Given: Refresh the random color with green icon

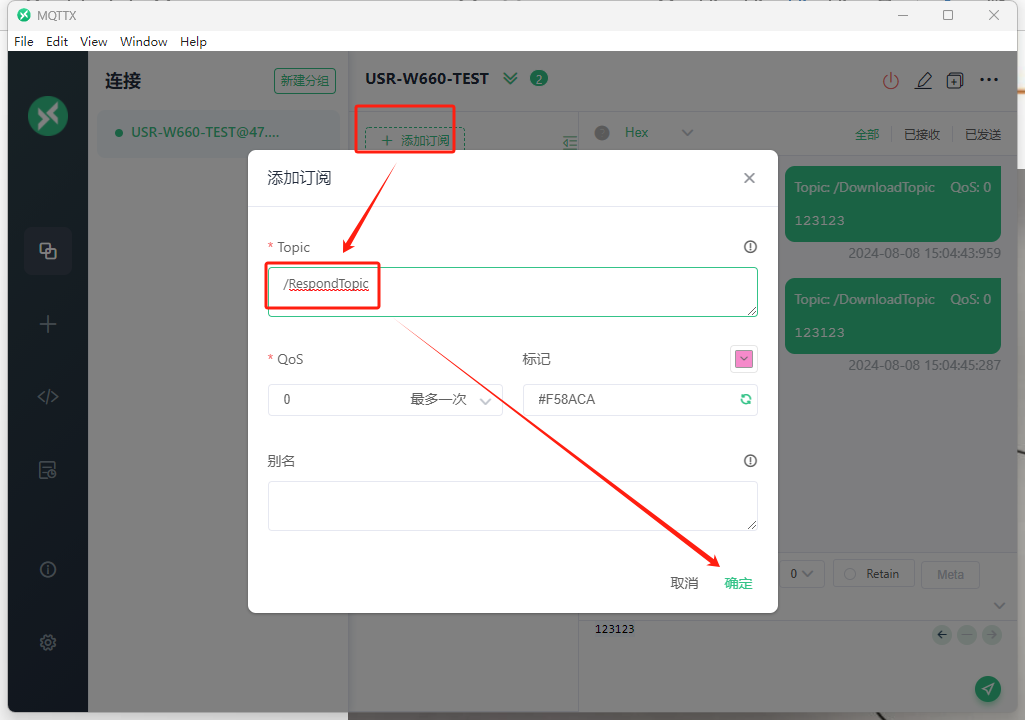Looking at the screenshot, I should click(745, 400).
